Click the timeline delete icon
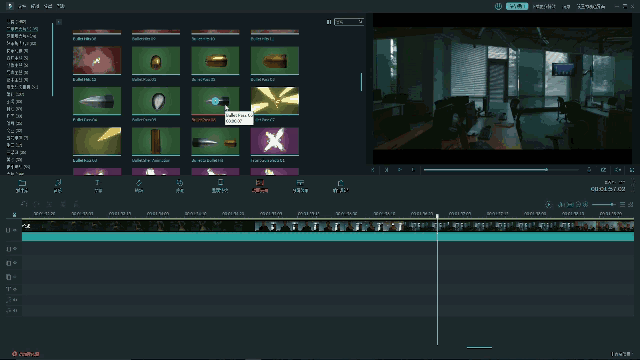Viewport: 640px width, 360px height. click(76, 204)
